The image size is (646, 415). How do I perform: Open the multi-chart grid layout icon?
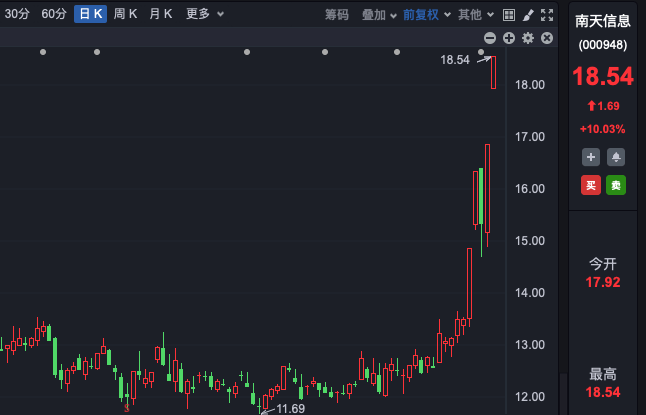coord(509,15)
